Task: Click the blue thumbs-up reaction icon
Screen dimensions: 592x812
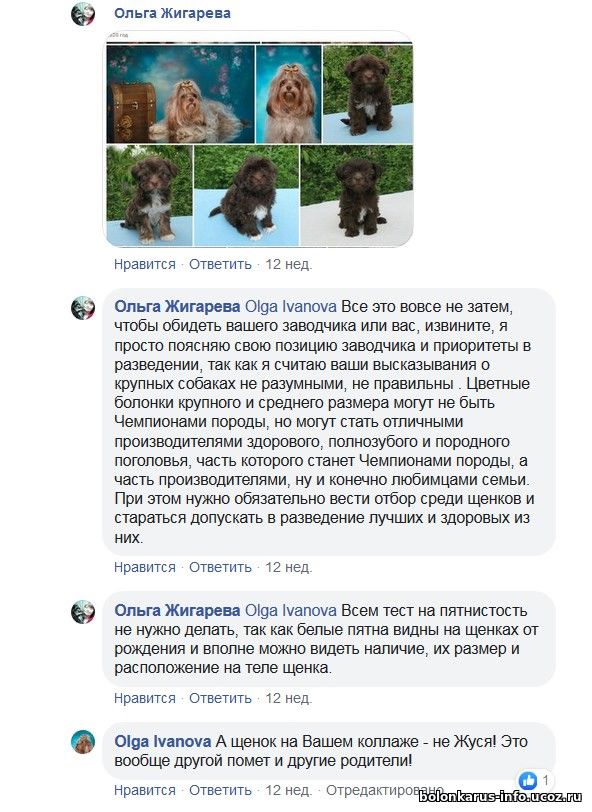Action: (x=528, y=780)
